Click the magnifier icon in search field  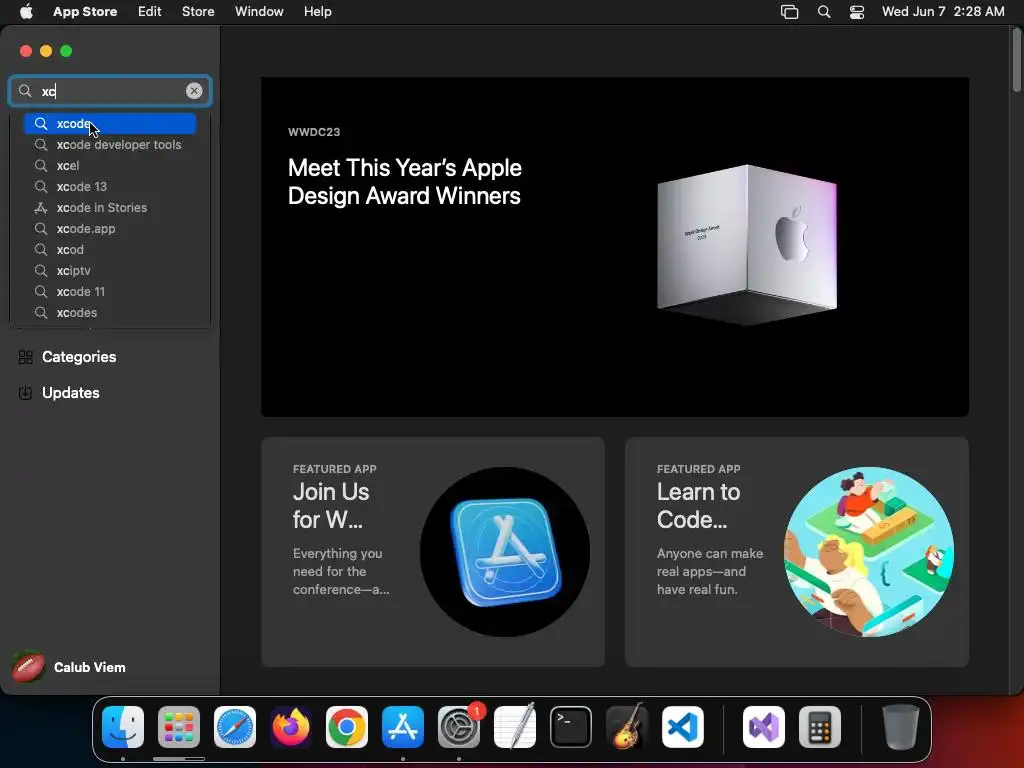[25, 91]
